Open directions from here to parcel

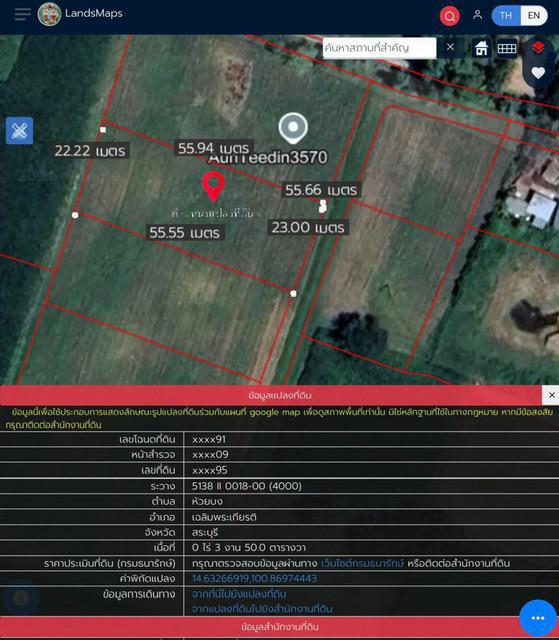239,594
